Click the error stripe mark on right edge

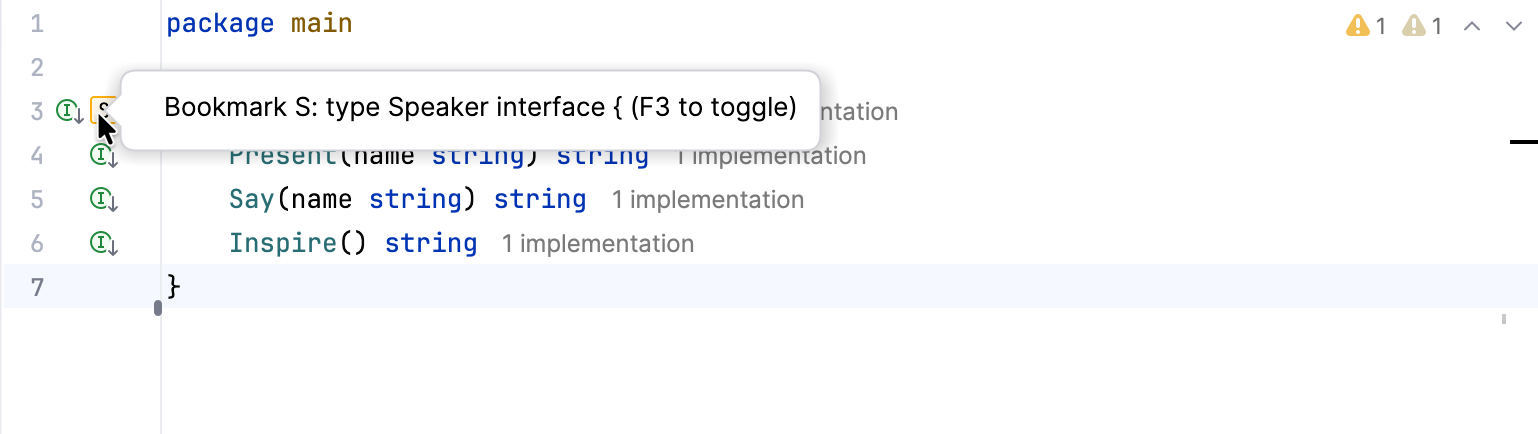[1523, 143]
